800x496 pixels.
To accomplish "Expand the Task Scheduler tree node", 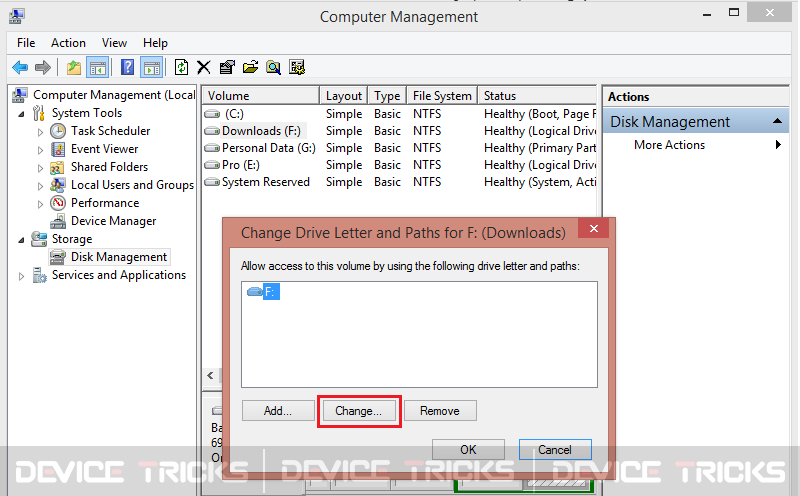I will point(41,131).
